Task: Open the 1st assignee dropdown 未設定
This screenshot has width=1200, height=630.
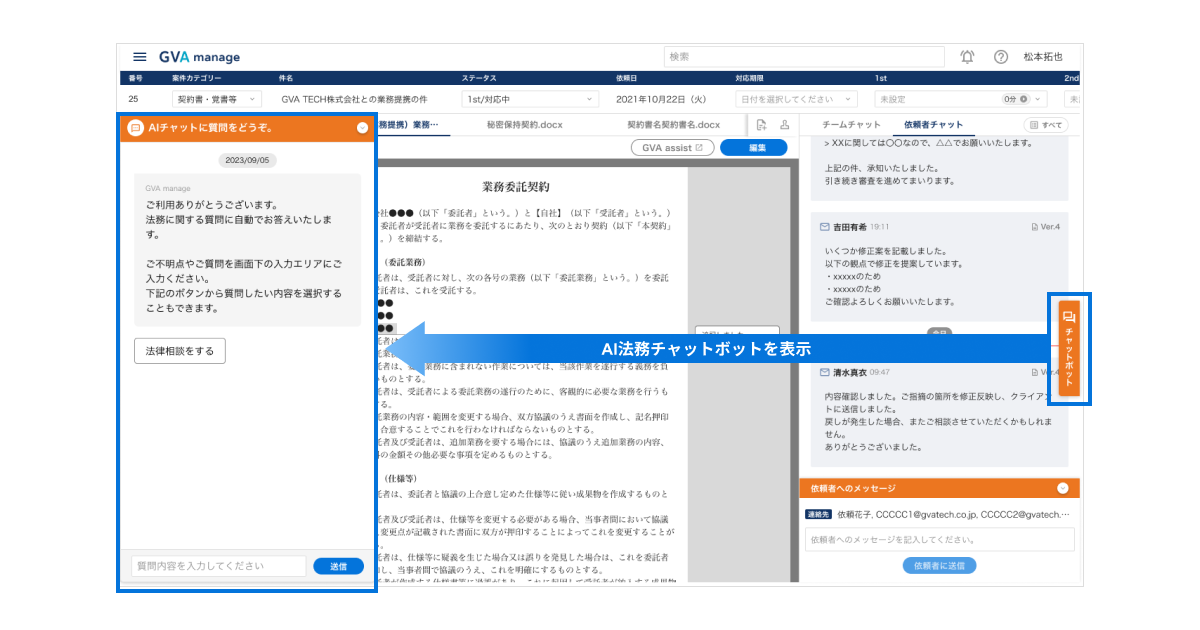Action: pyautogui.click(x=960, y=99)
